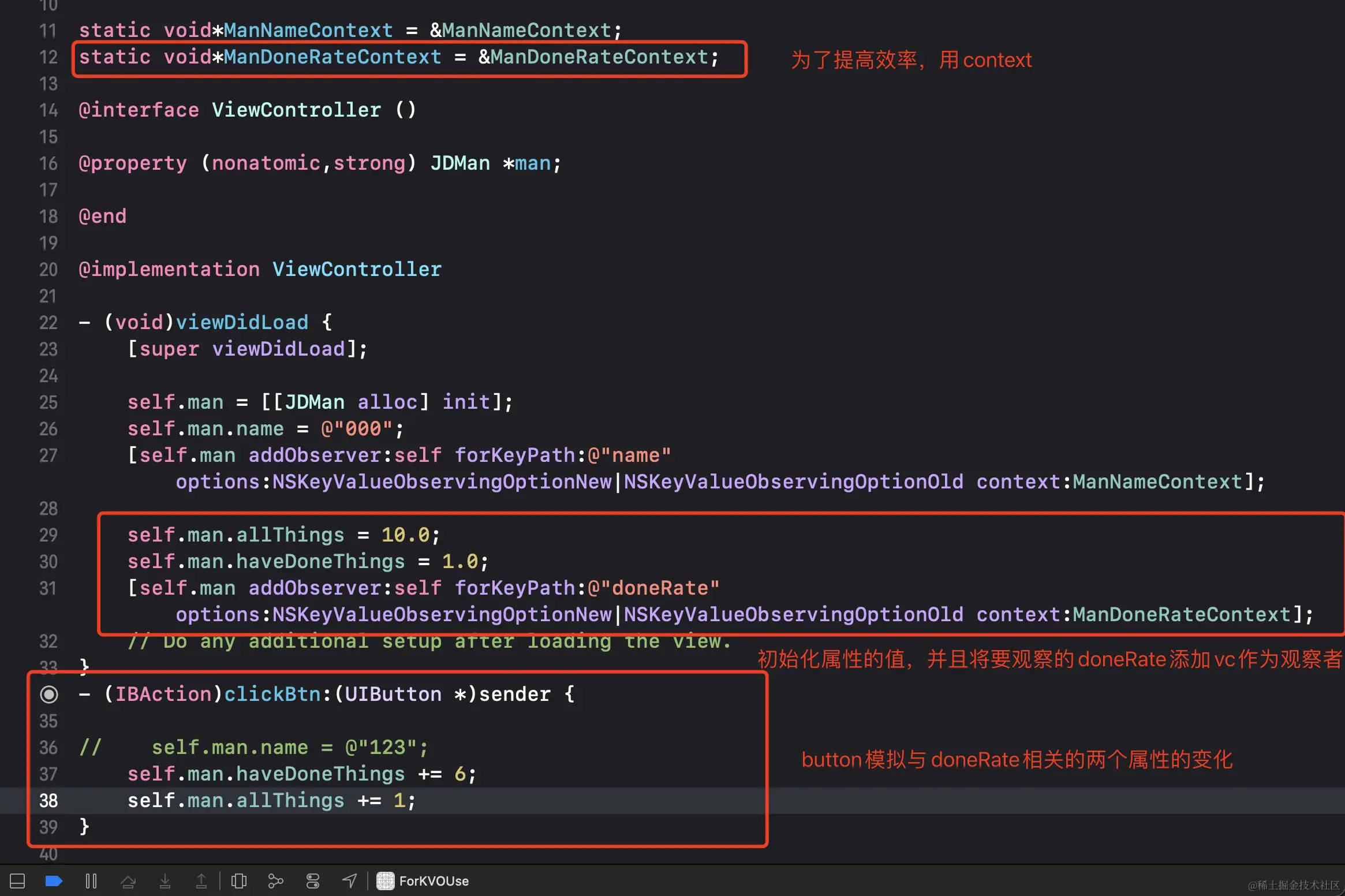The image size is (1345, 896).
Task: Pause program execution in the debug bar
Action: coord(91,880)
